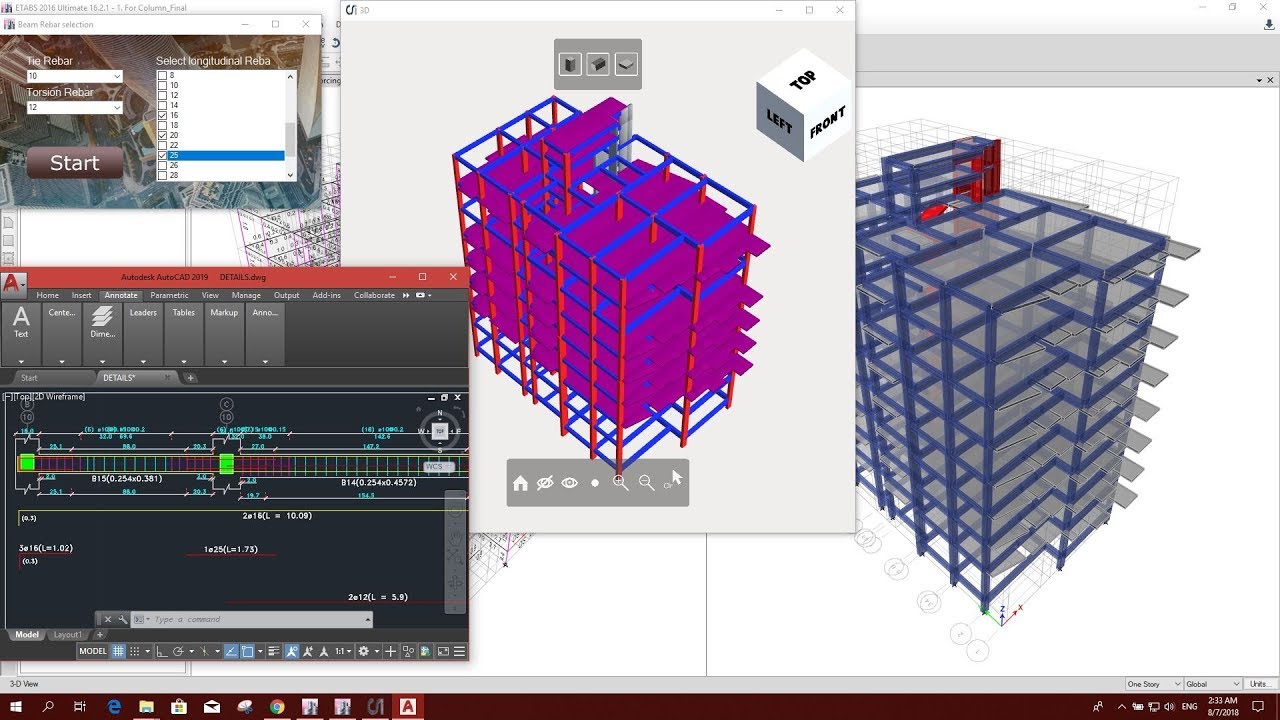This screenshot has height=720, width=1280.
Task: Switch to the Parametric ribbon tab
Action: point(169,295)
